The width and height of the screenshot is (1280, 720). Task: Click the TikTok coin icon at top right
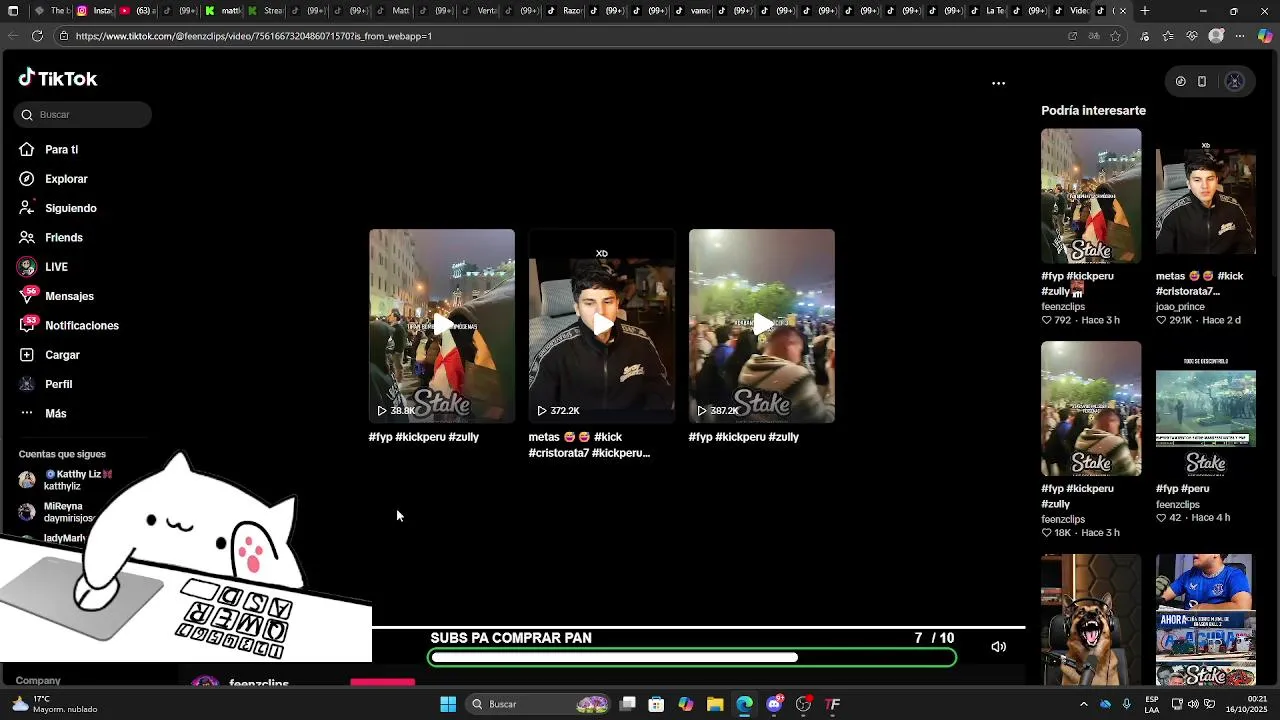coord(1180,82)
